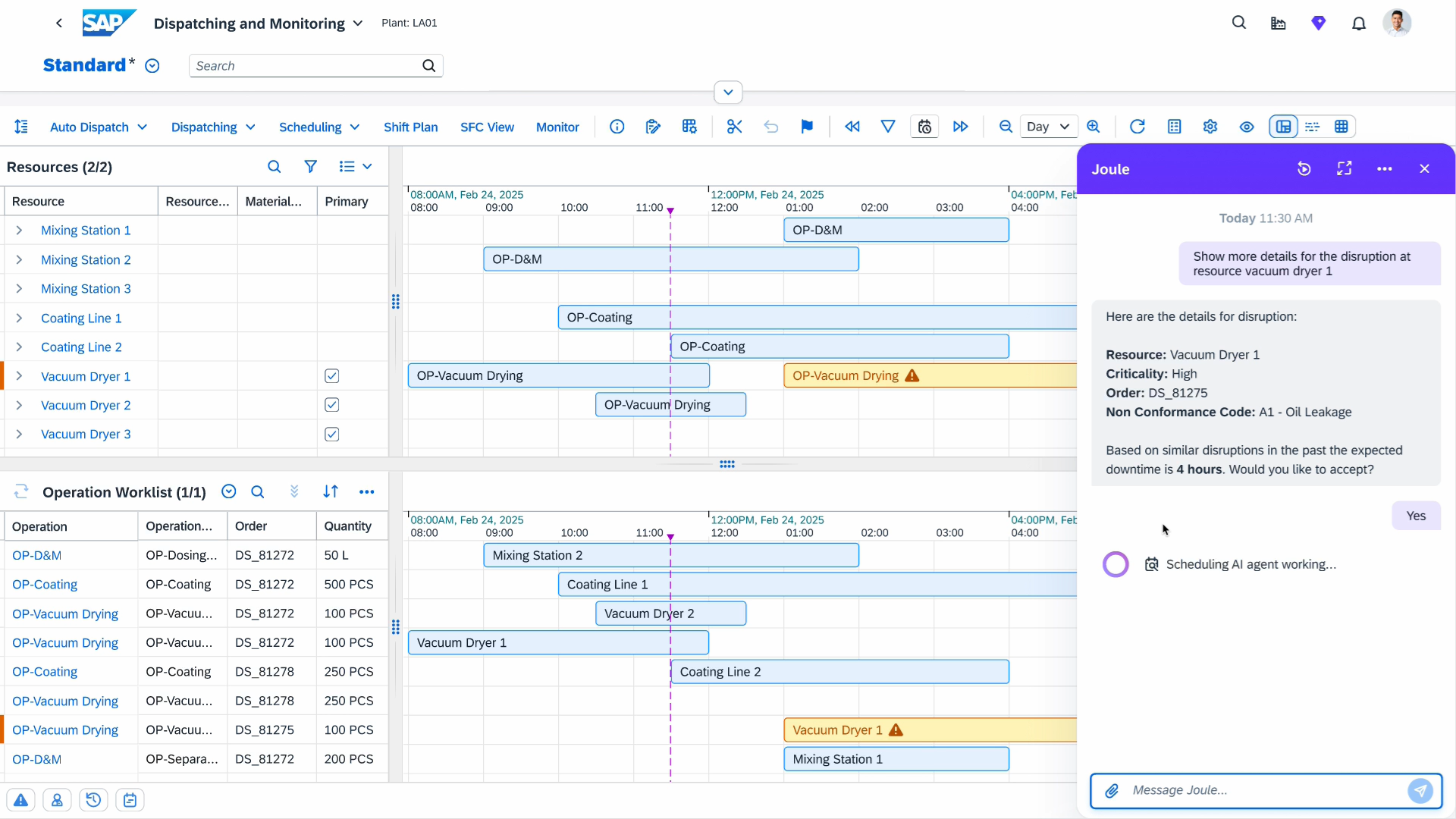
Task: Click the refresh icon in toolbar
Action: (1137, 127)
